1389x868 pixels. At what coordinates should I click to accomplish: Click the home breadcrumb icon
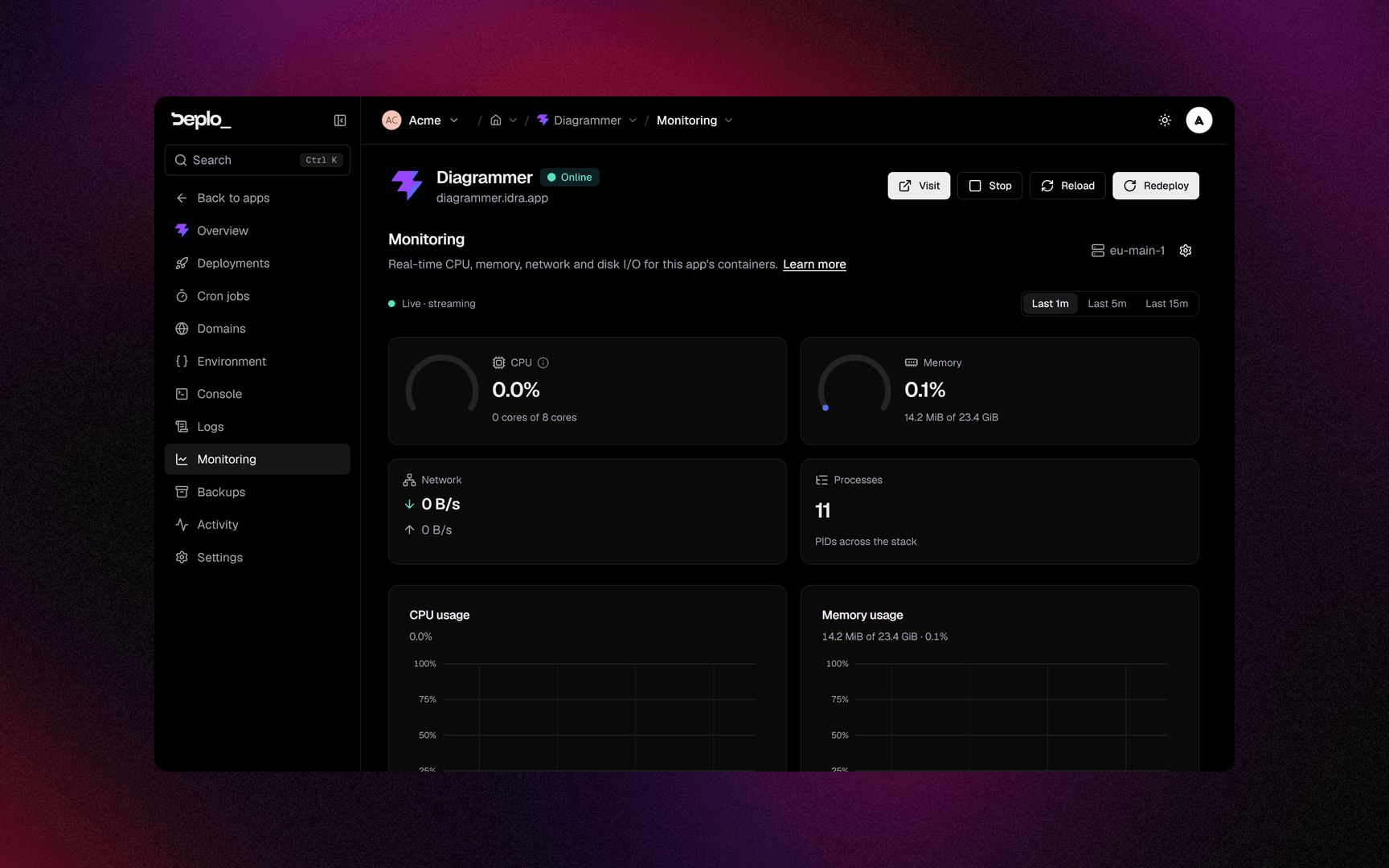click(496, 121)
